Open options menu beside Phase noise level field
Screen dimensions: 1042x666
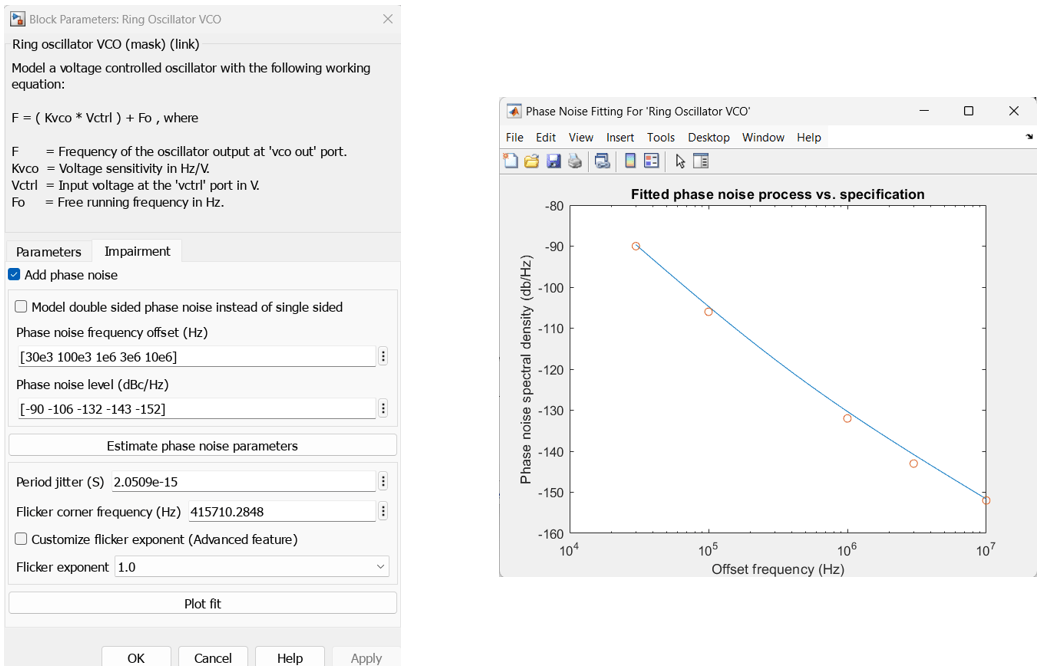pos(383,408)
